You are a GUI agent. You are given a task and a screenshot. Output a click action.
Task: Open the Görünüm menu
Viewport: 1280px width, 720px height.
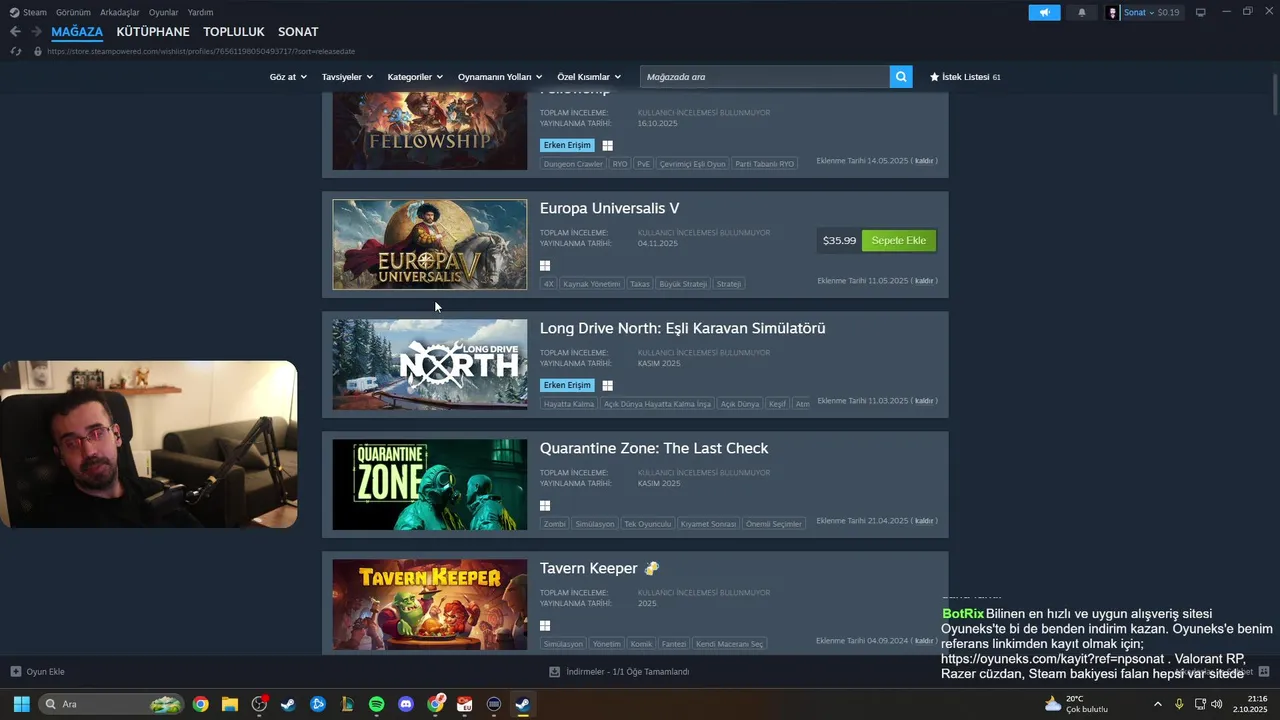tap(73, 12)
